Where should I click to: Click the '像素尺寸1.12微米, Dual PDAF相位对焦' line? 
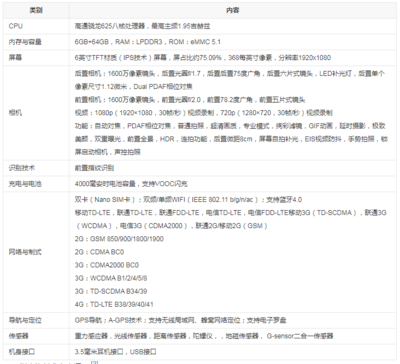[134, 87]
